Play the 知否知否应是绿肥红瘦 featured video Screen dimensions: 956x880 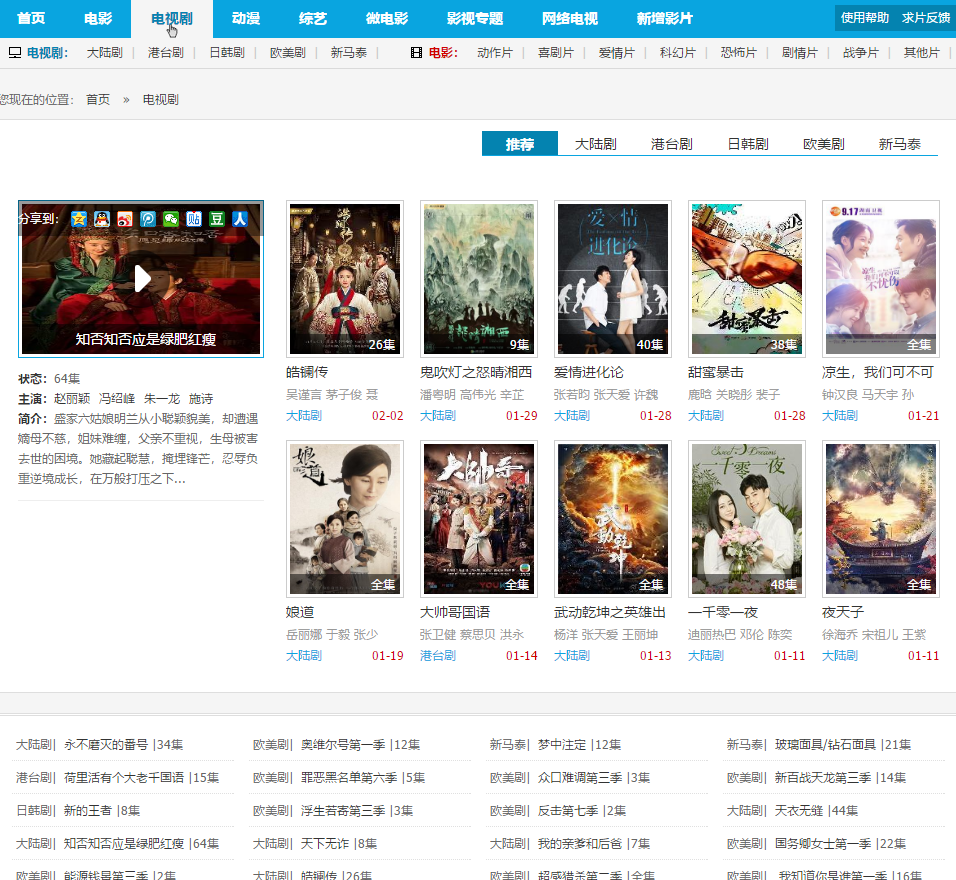pyautogui.click(x=141, y=279)
